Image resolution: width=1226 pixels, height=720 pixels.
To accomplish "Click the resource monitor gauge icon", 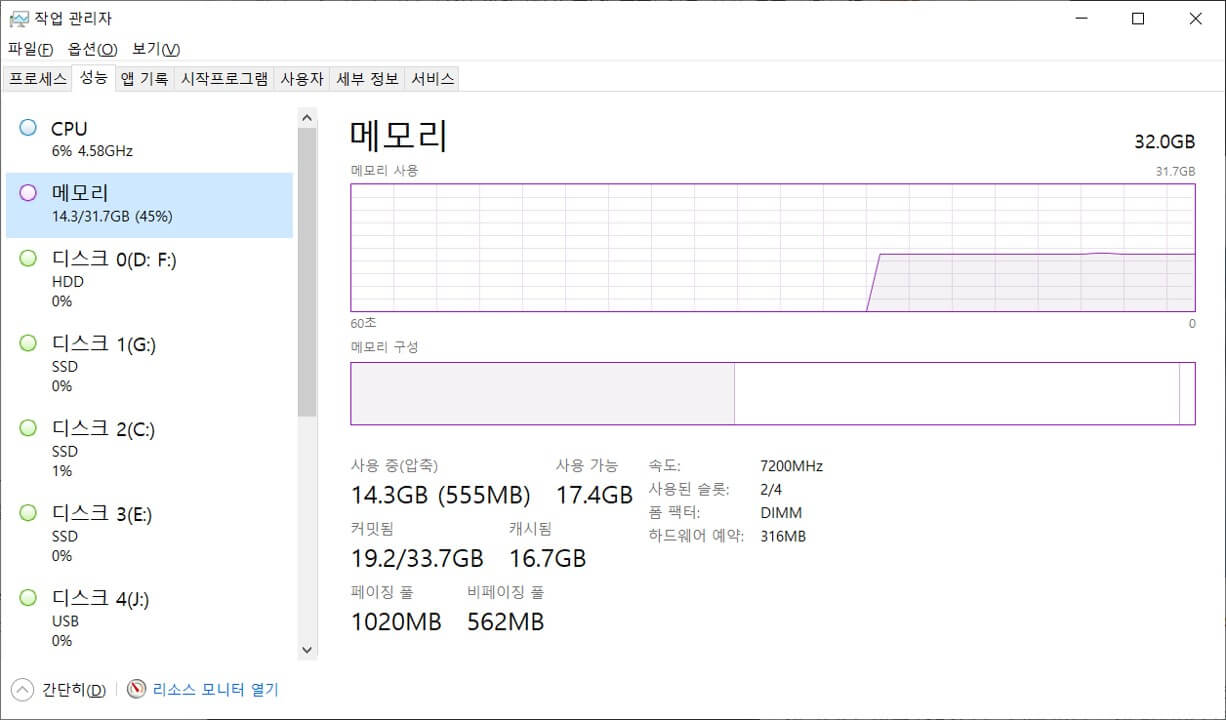I will coord(137,689).
